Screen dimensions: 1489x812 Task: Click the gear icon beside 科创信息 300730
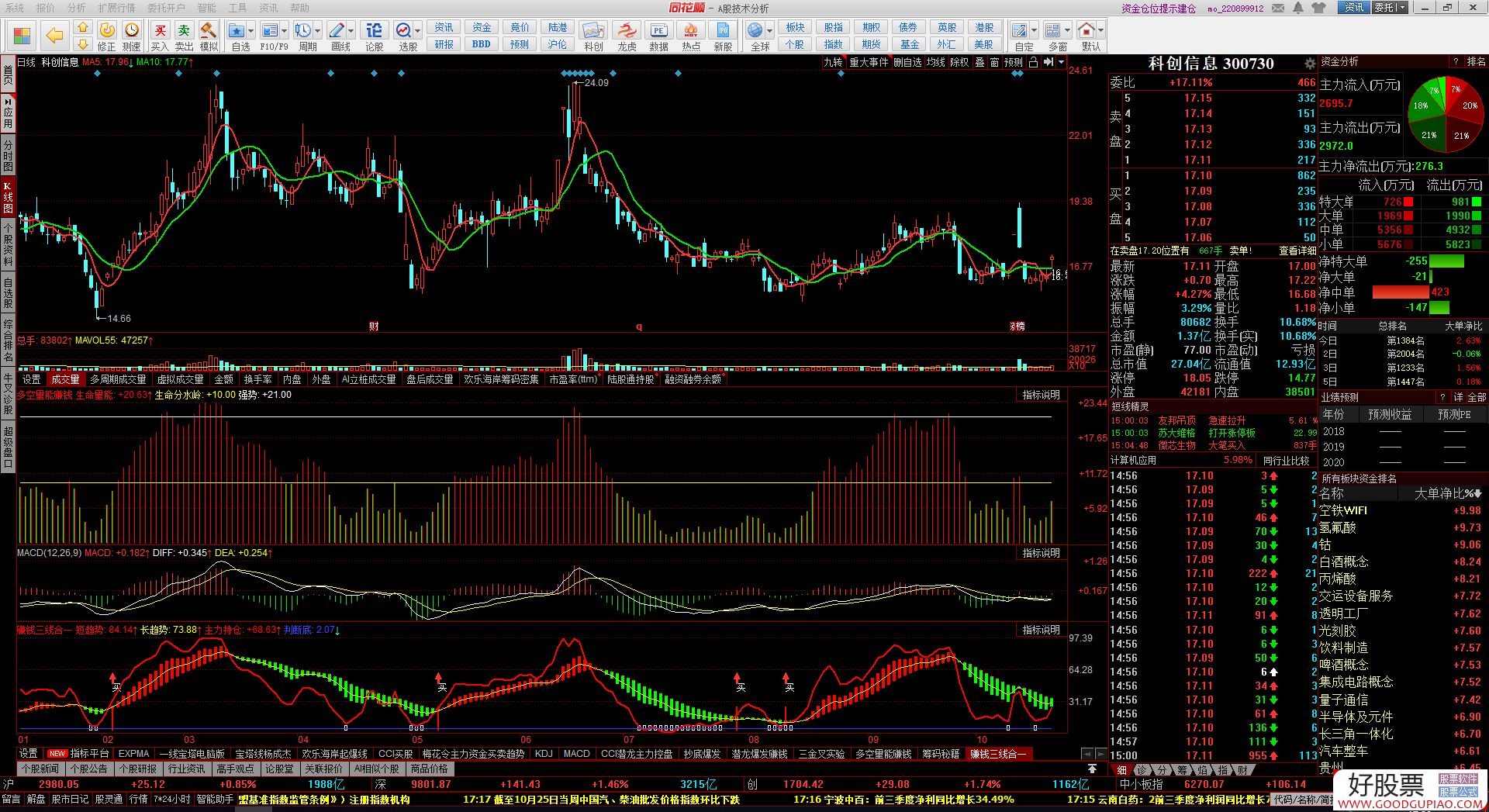pos(1310,64)
